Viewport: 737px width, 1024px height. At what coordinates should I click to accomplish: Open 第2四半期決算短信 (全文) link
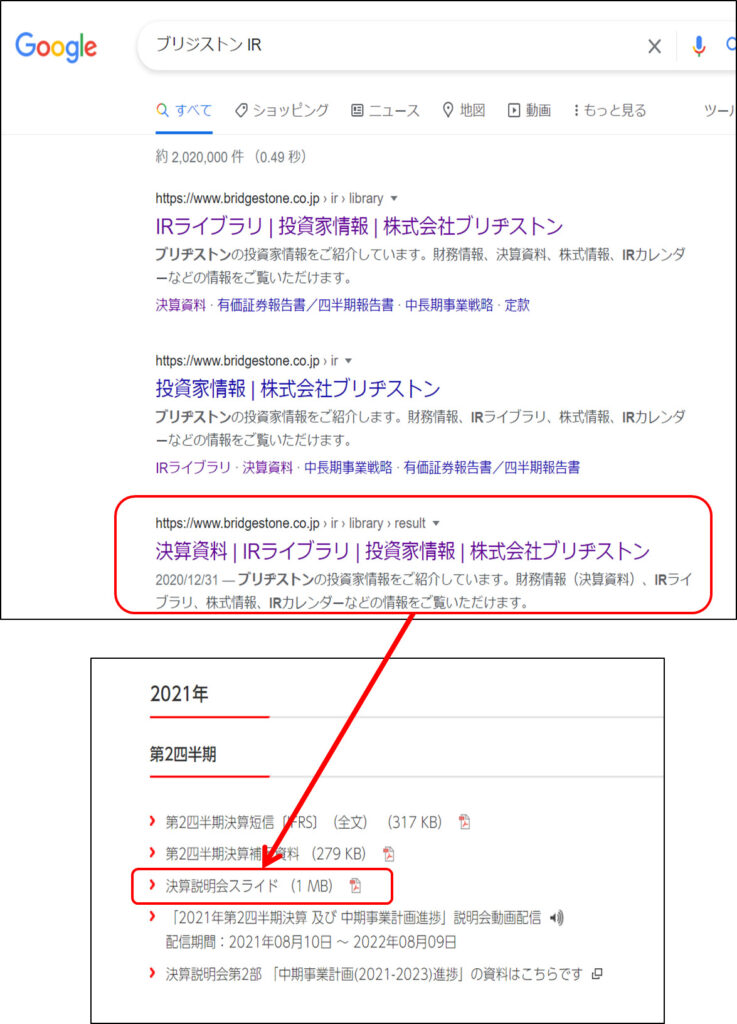304,822
